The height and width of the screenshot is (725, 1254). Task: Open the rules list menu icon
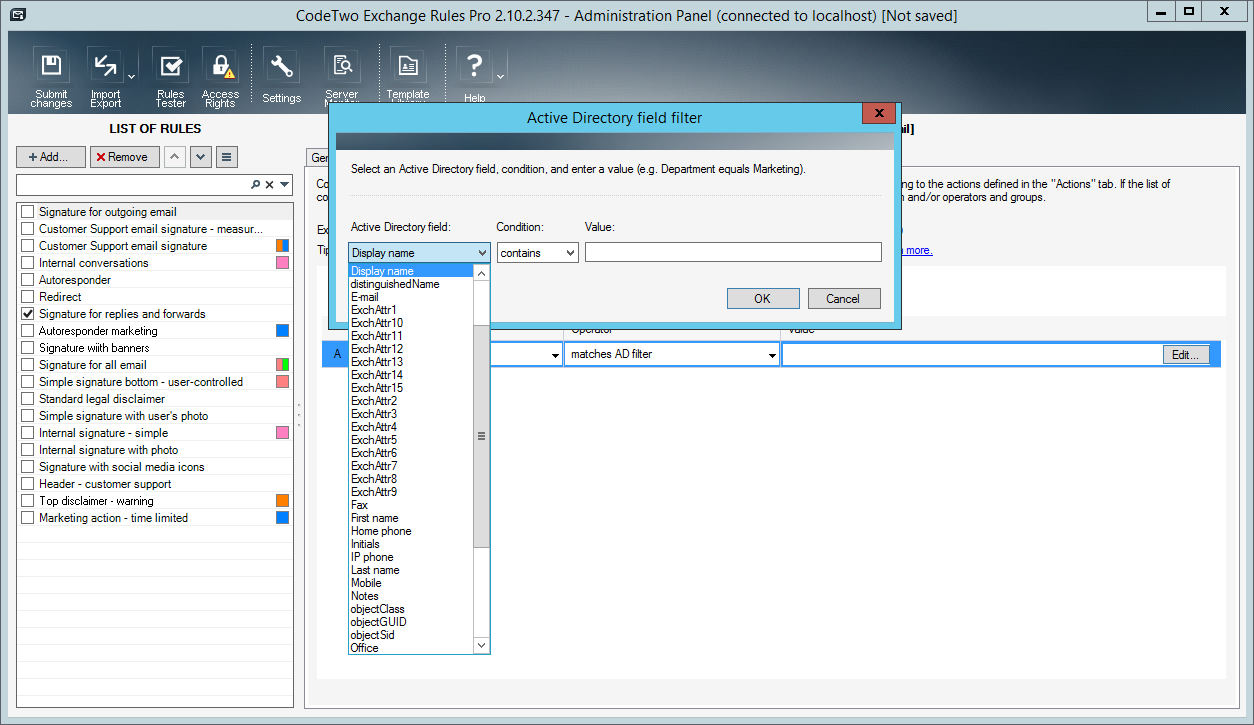227,157
